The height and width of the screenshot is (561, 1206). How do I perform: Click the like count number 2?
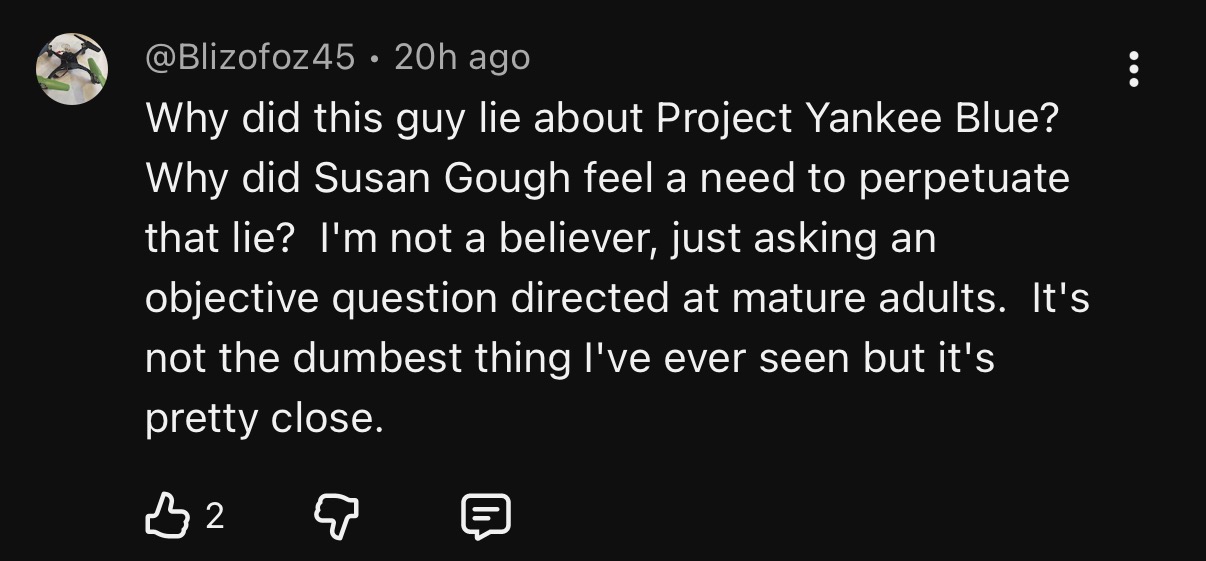click(x=214, y=516)
